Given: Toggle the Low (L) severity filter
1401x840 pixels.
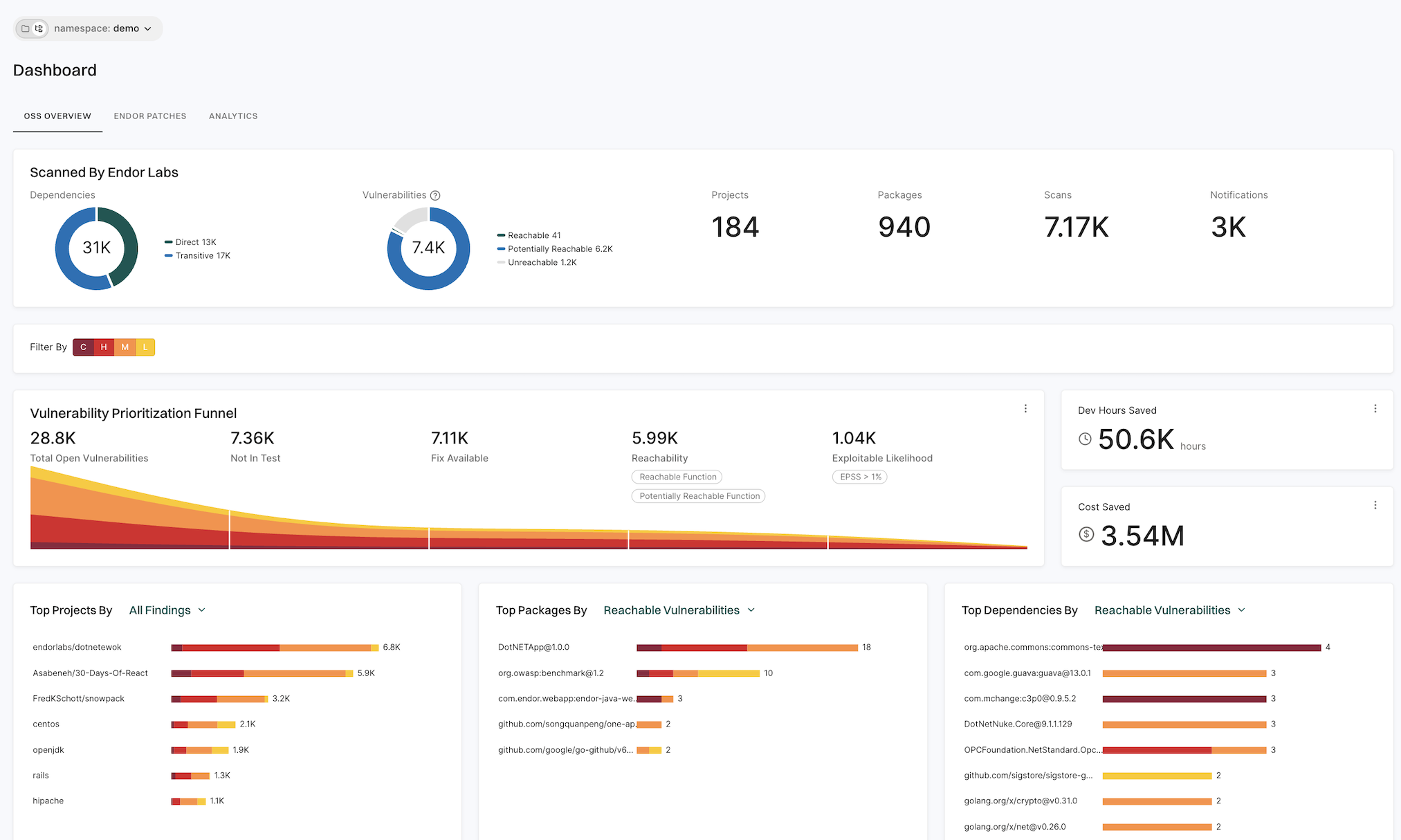Looking at the screenshot, I should pyautogui.click(x=145, y=347).
